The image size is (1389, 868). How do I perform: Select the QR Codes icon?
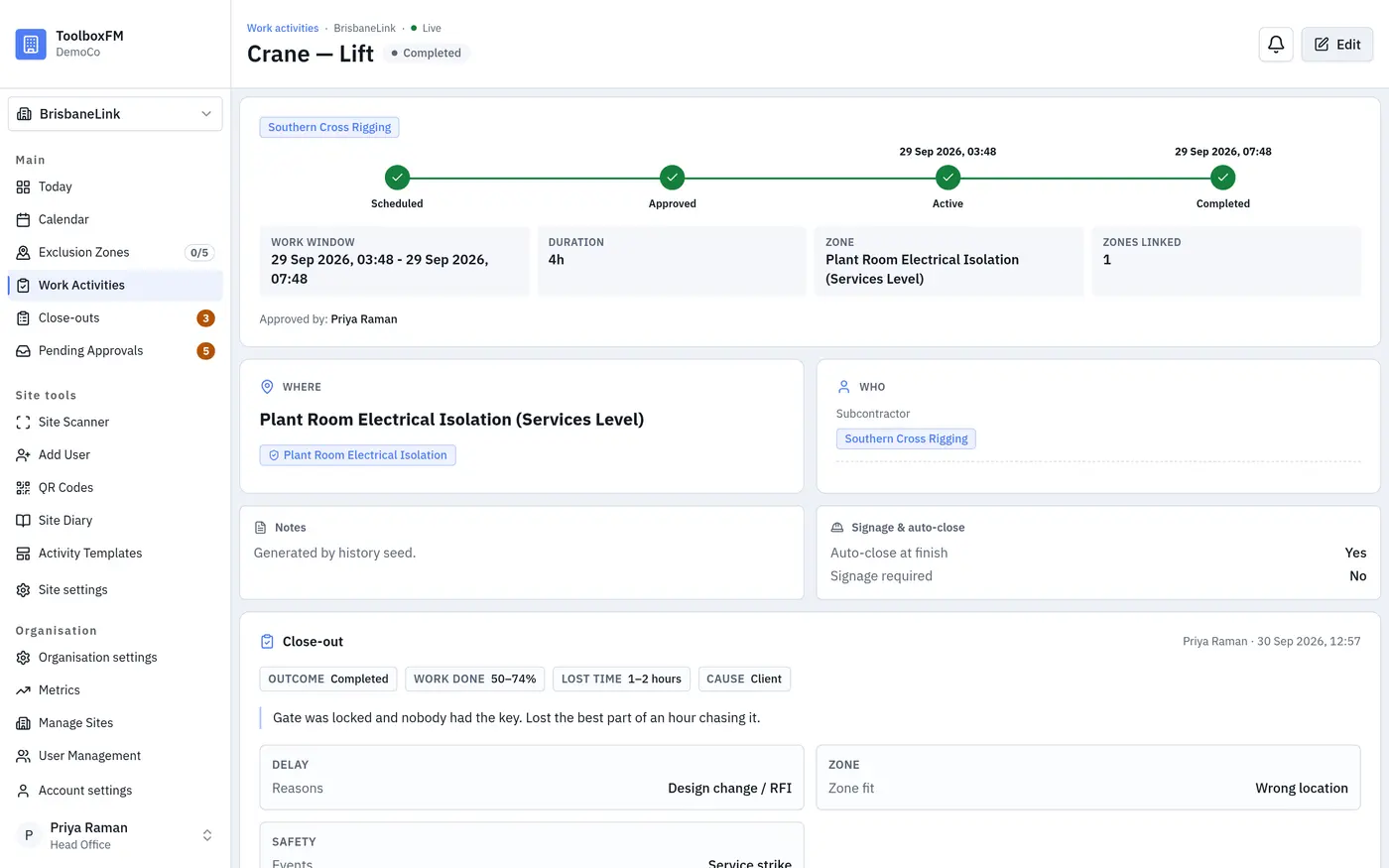[x=23, y=487]
